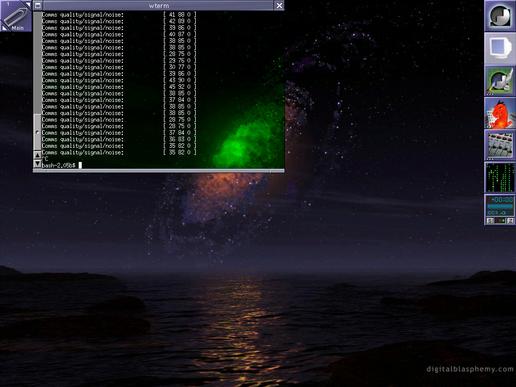Screen dimensions: 516x387
Task: Close the wterm window
Action: (279, 5)
